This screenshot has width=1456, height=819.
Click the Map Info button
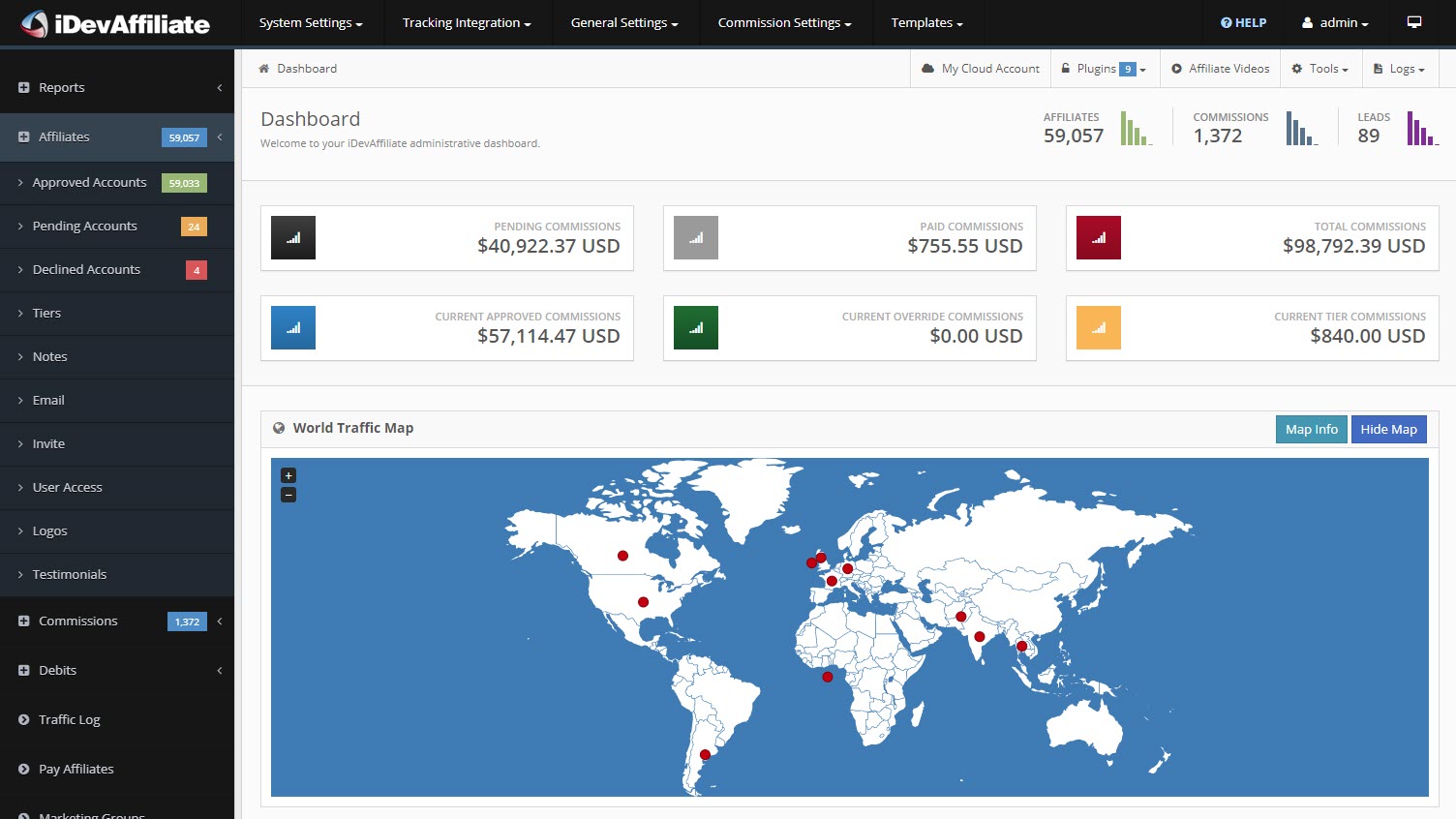[1311, 429]
